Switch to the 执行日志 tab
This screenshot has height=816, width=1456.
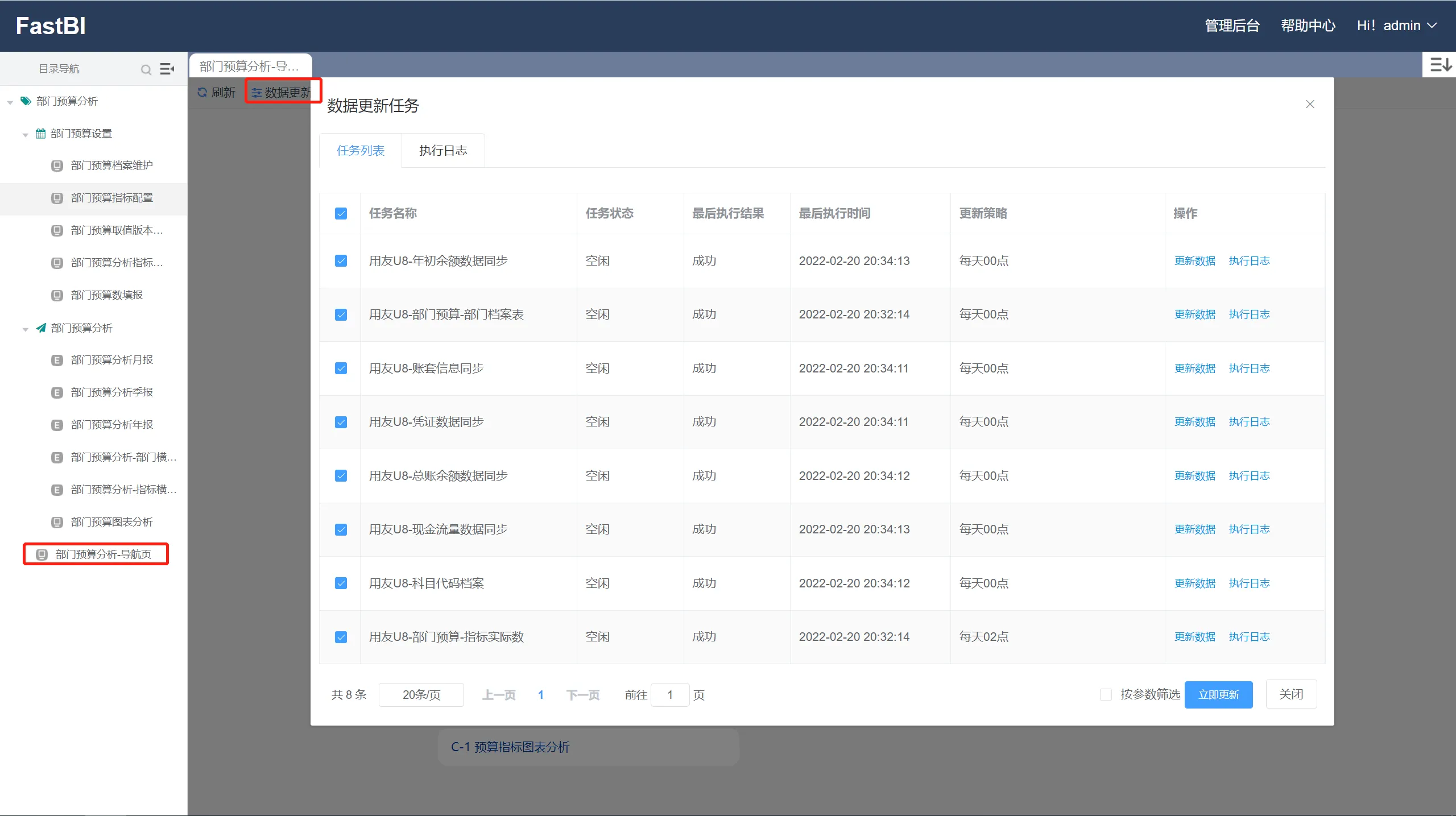(443, 151)
